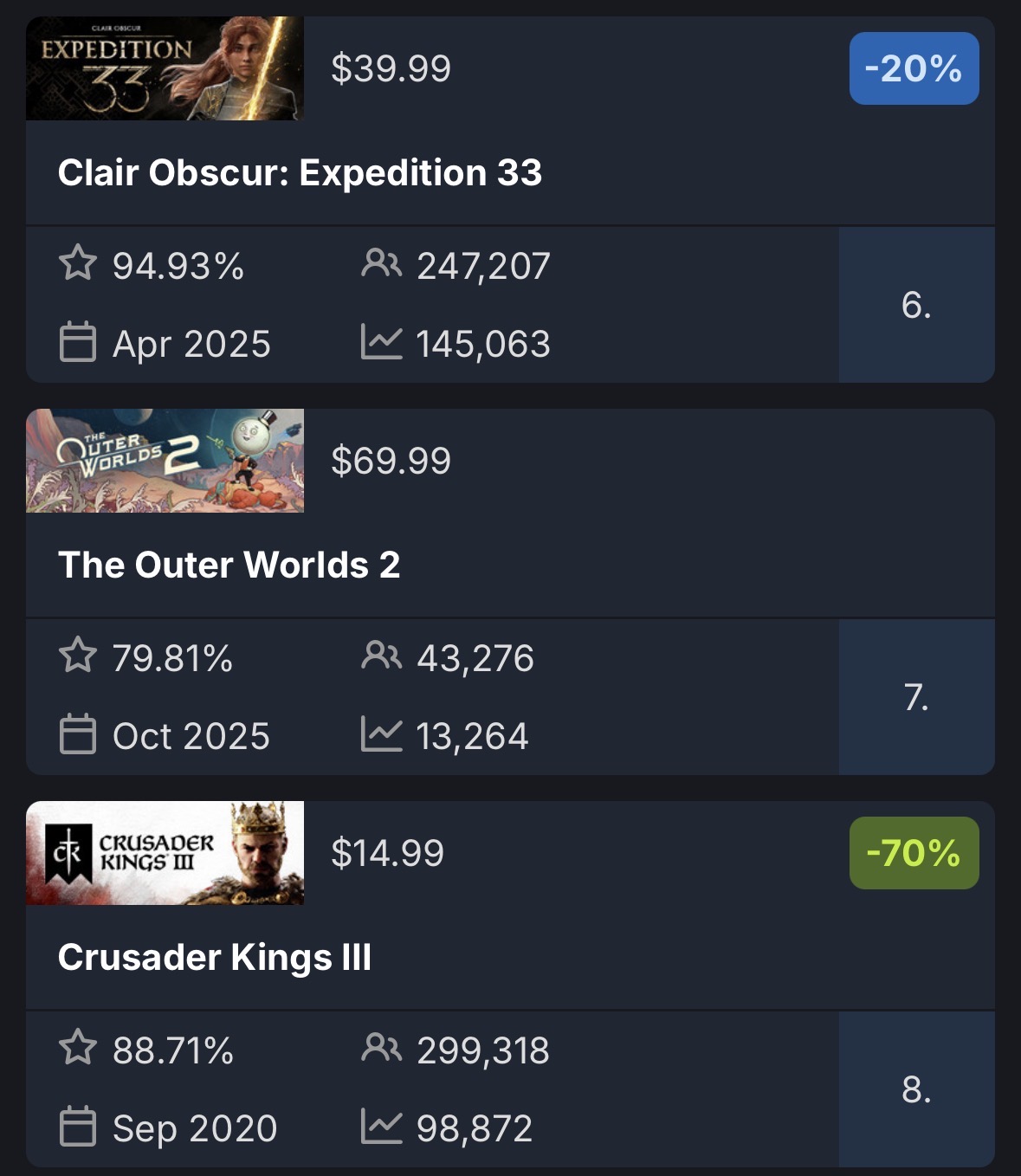Open the Clair Obscur: Expedition 33 title
This screenshot has width=1021, height=1176.
(x=300, y=172)
